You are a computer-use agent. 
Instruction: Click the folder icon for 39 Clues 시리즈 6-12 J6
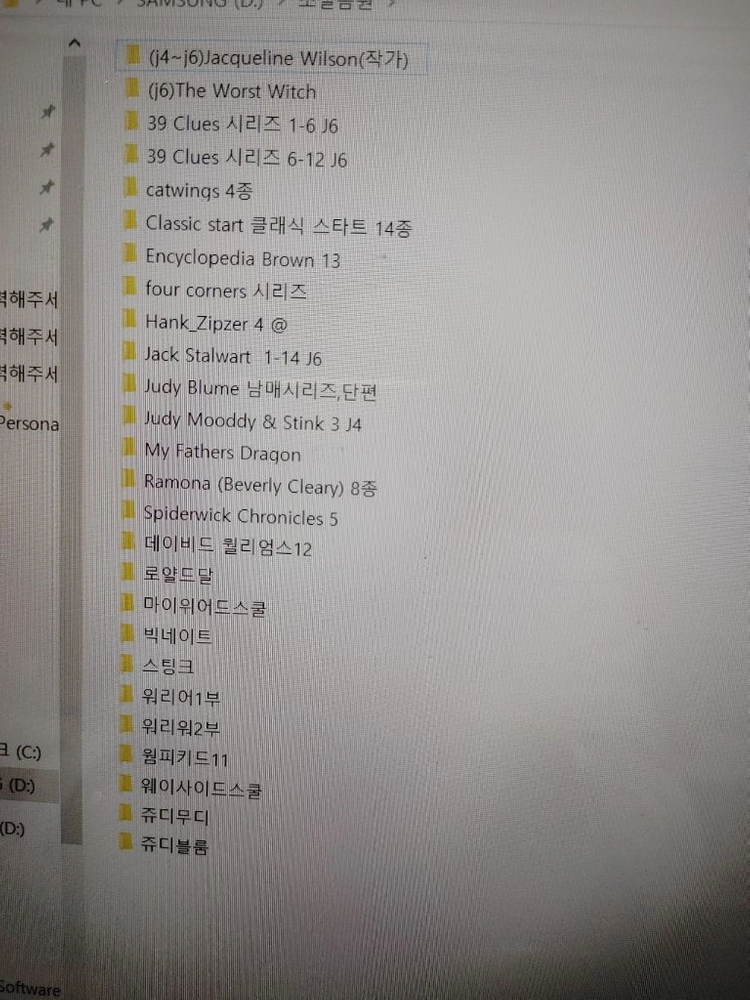click(x=132, y=154)
